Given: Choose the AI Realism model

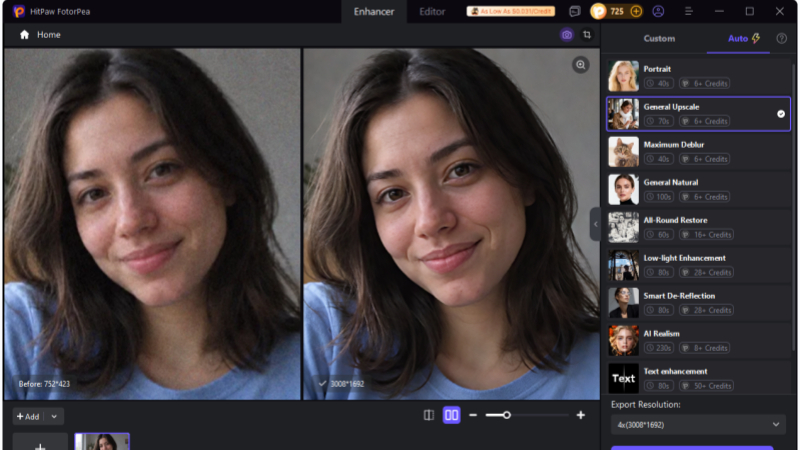Looking at the screenshot, I should (698, 340).
